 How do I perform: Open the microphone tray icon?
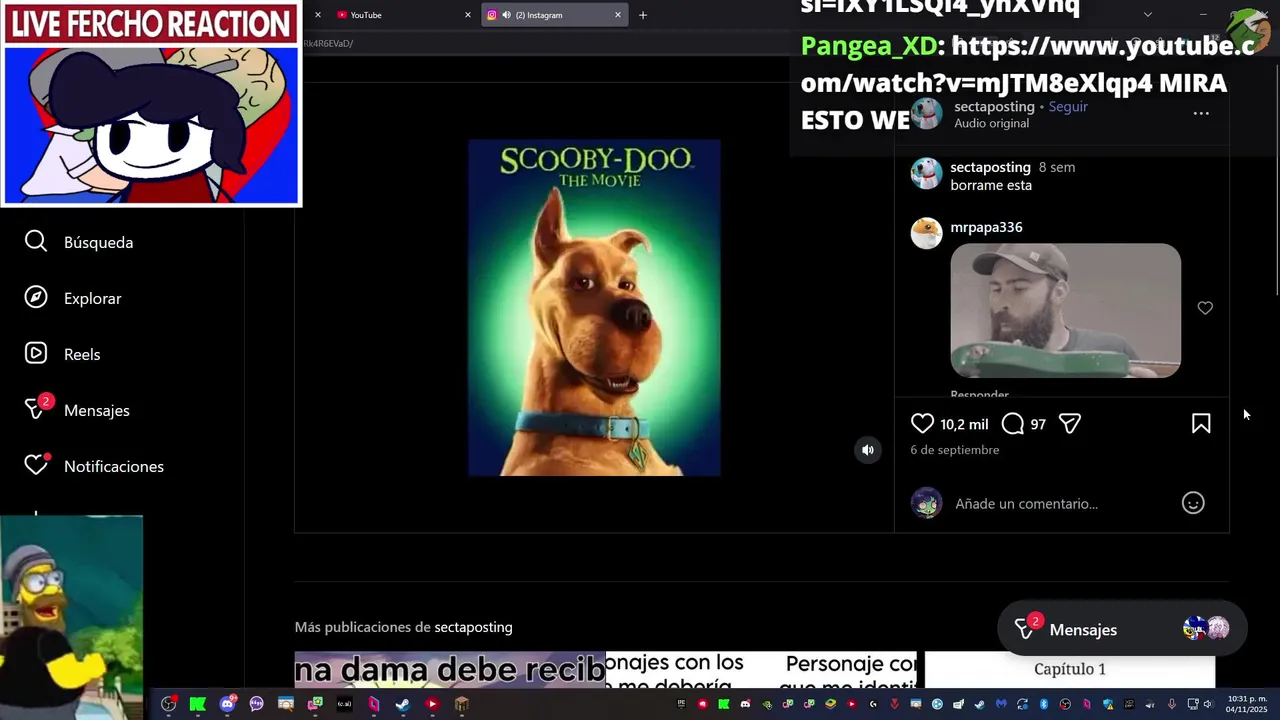tap(1171, 704)
